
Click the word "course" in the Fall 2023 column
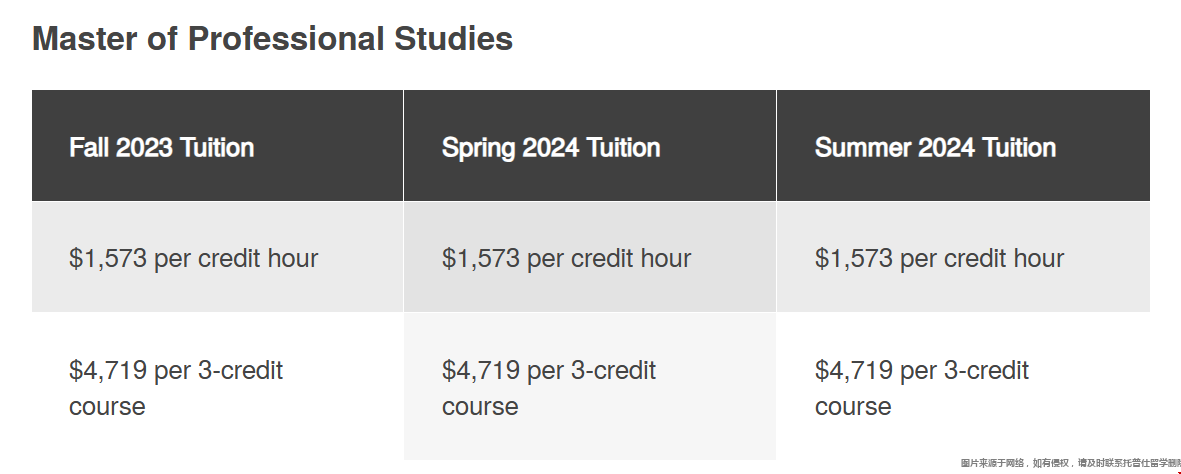(x=107, y=407)
